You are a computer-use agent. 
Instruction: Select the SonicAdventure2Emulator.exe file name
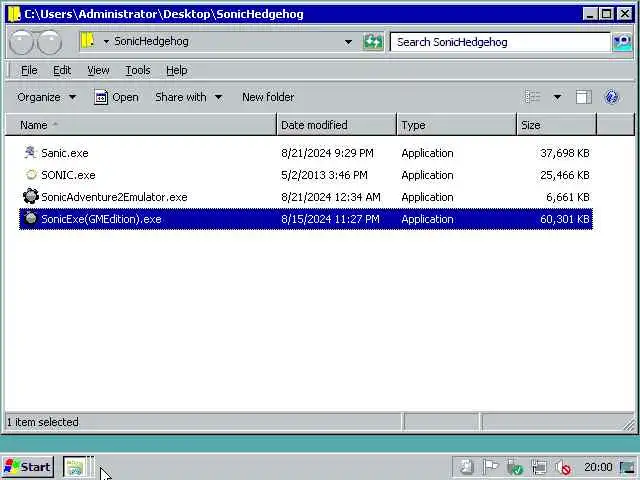tap(114, 197)
